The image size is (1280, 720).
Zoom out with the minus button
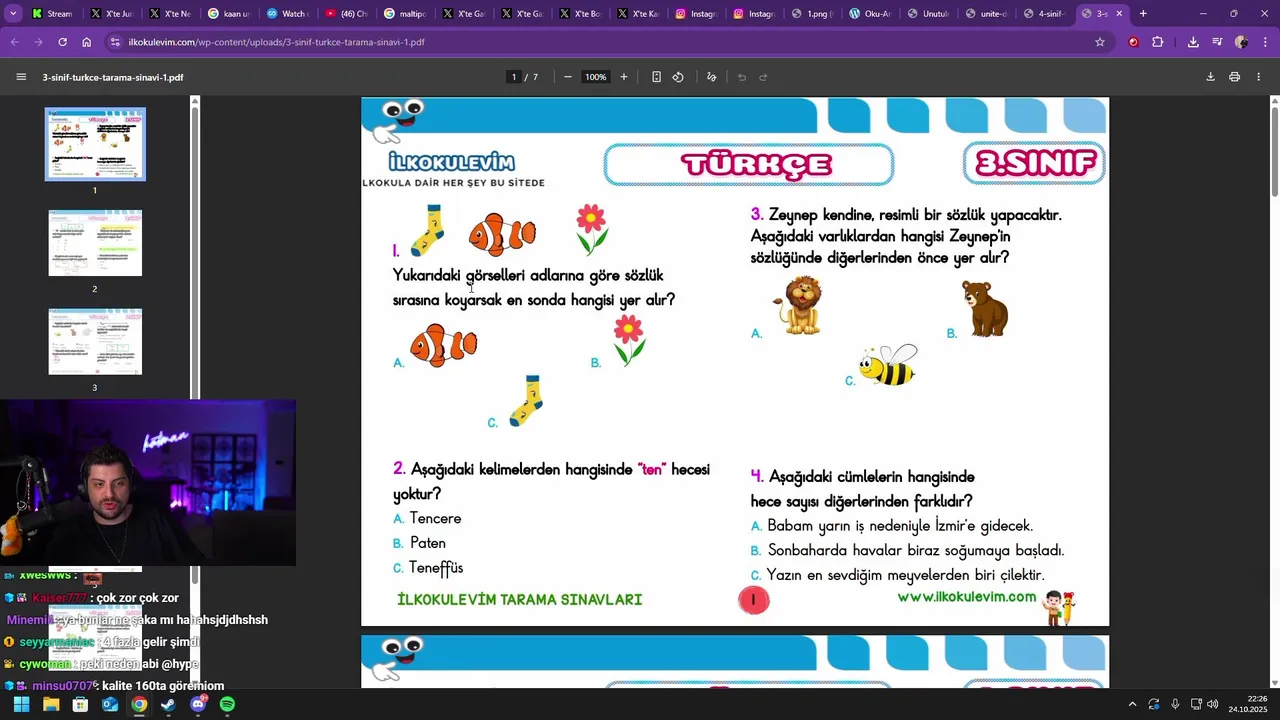pos(568,77)
